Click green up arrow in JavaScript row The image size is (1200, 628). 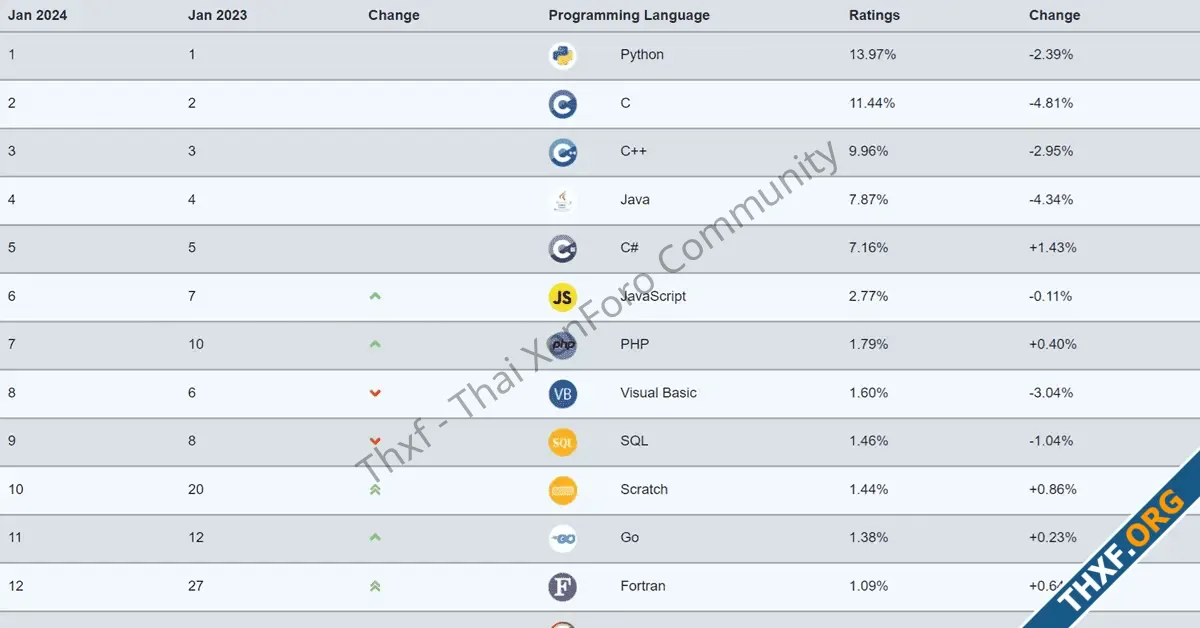click(375, 296)
